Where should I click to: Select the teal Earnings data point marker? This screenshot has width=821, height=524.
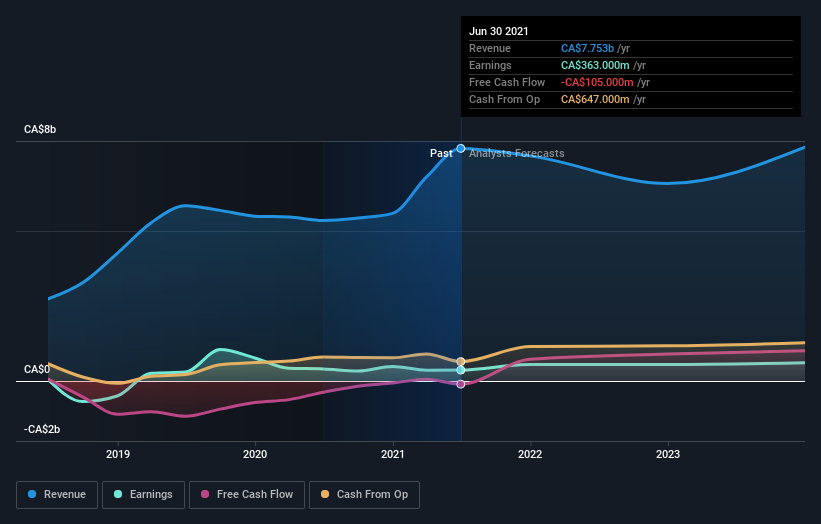click(x=461, y=370)
